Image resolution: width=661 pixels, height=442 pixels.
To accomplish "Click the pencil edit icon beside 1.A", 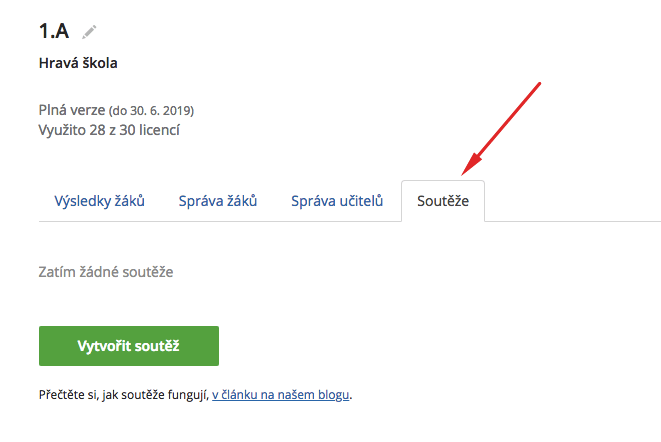I will [89, 32].
